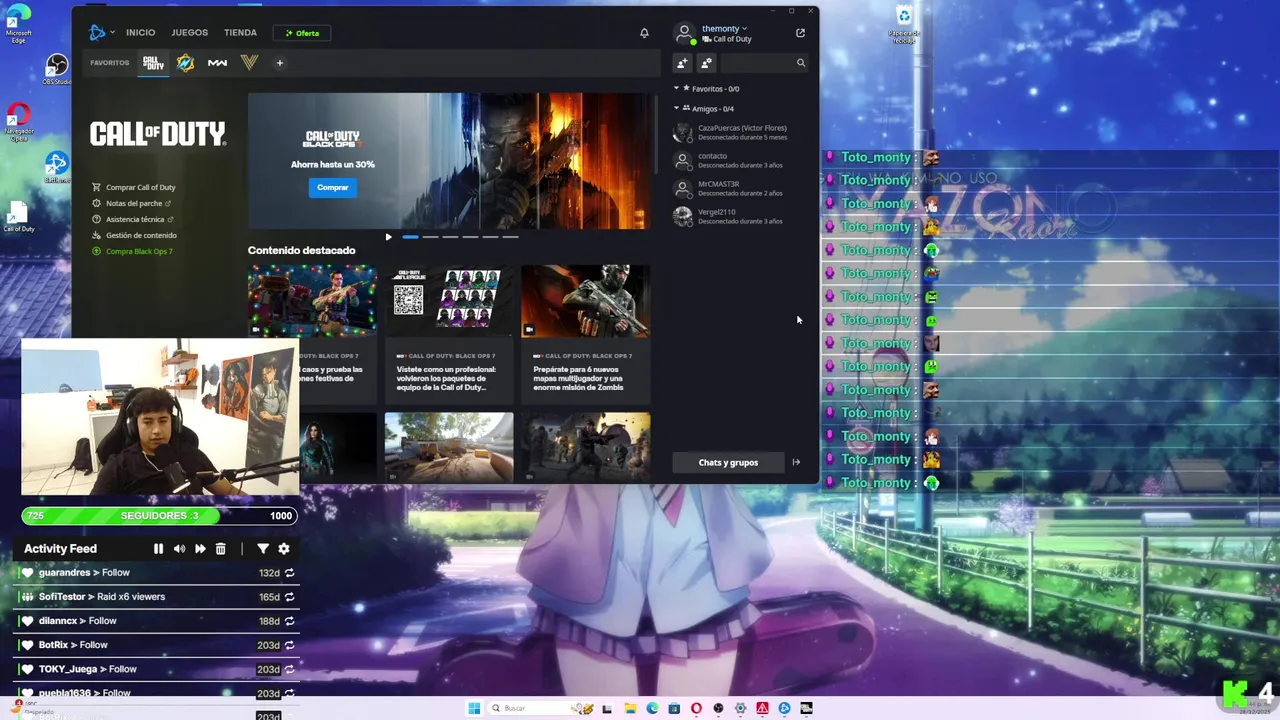Click the Black Ops 7 banner image
The height and width of the screenshot is (720, 1280).
point(450,161)
